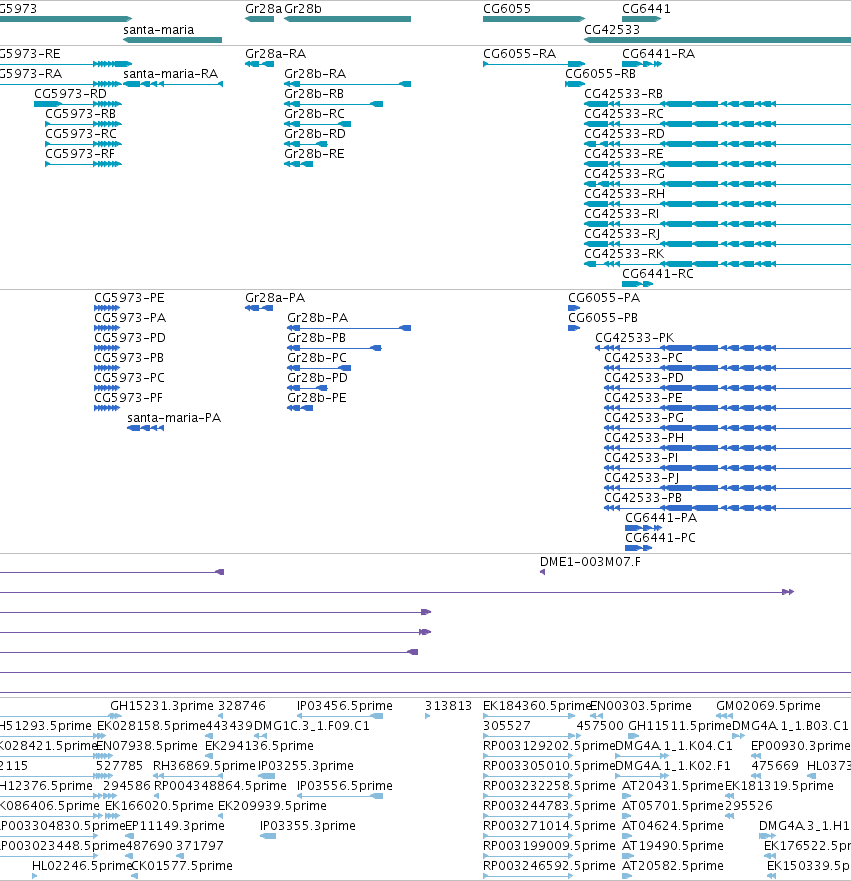Image resolution: width=851 pixels, height=881 pixels.
Task: Click protein label CG6055-PA
Action: 604,298
